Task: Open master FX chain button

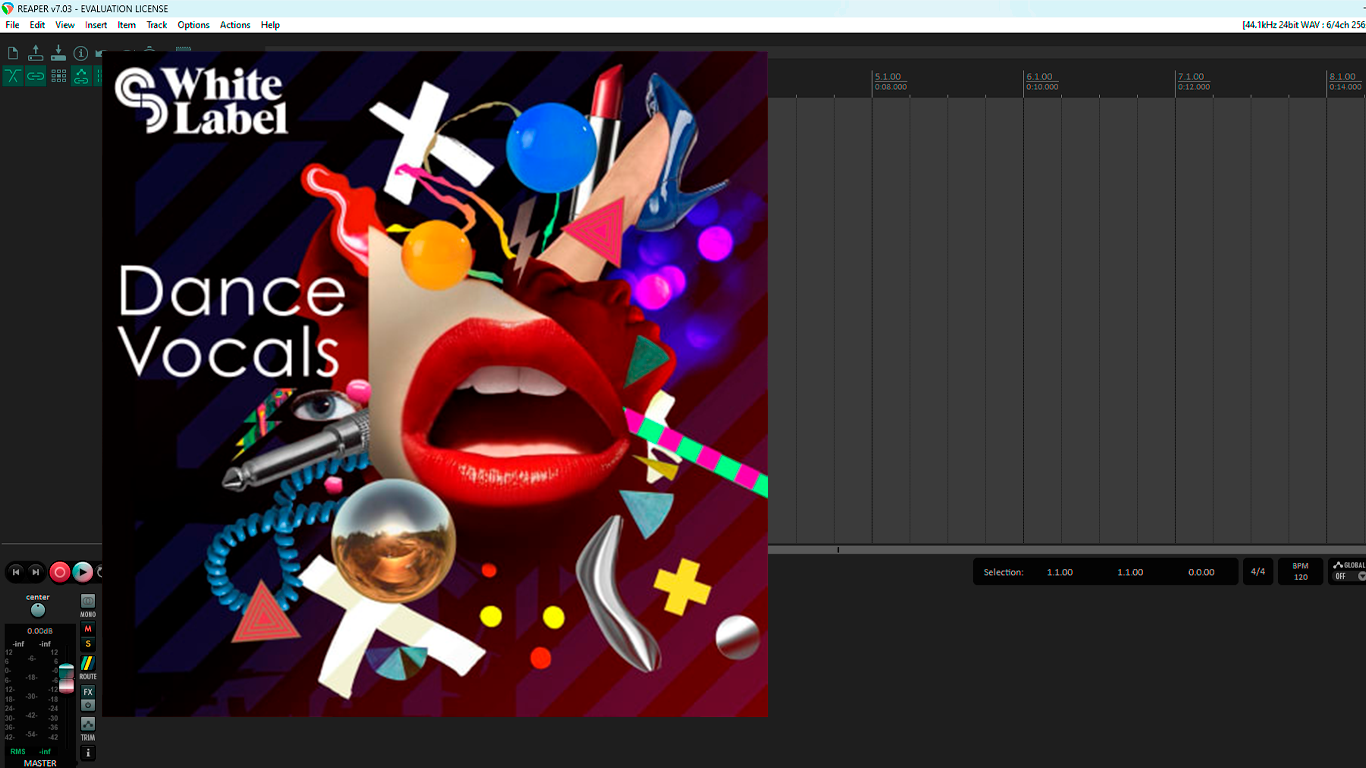Action: 88,692
